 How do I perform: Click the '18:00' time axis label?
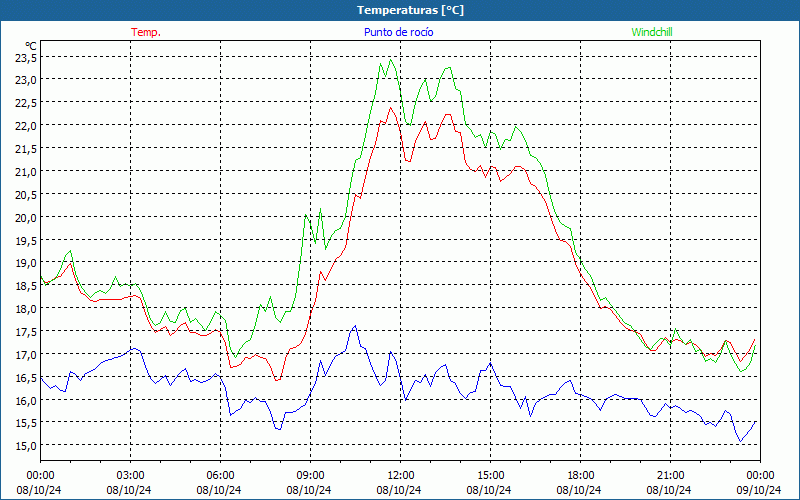581,475
